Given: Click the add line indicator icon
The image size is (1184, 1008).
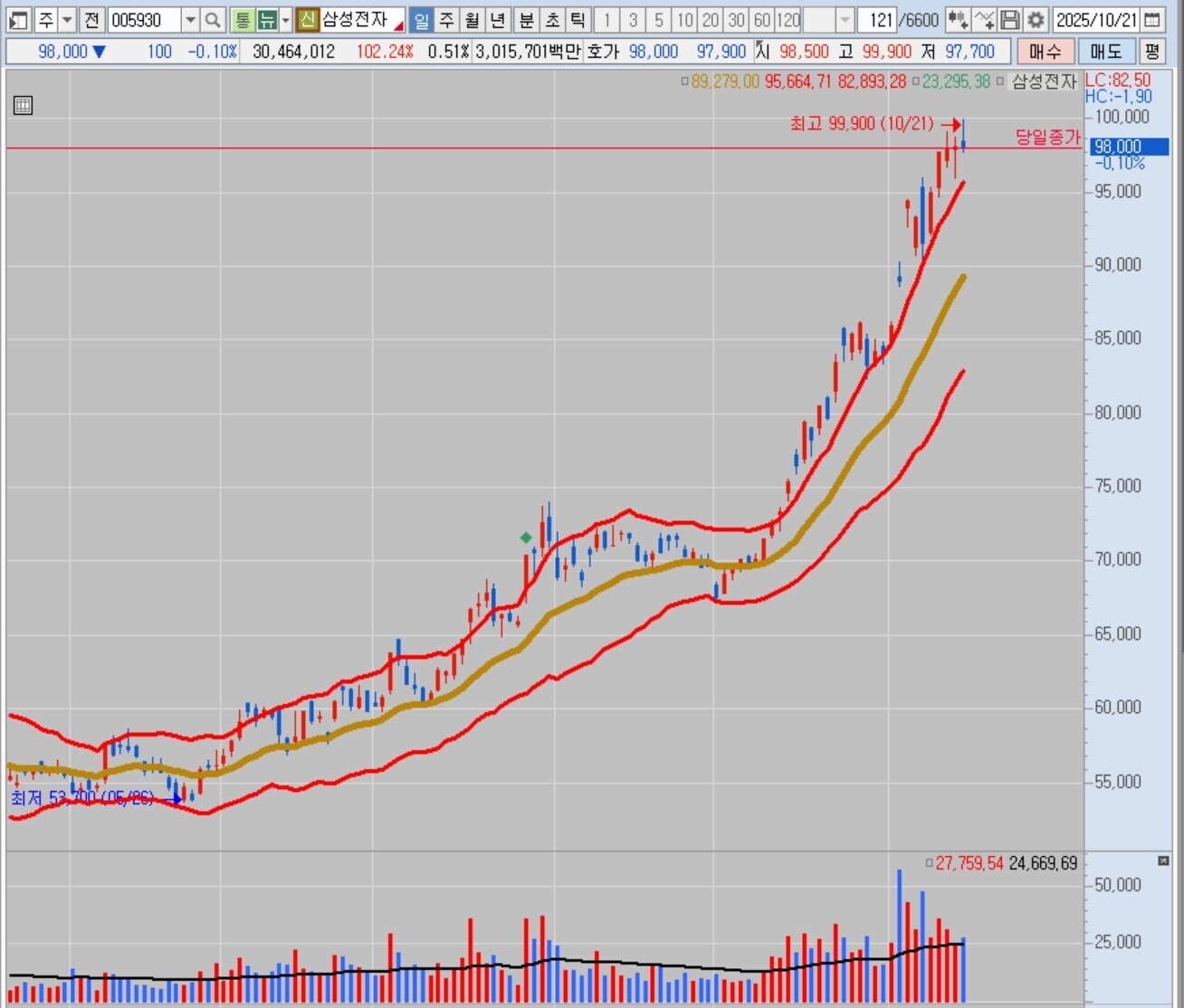Looking at the screenshot, I should [984, 20].
